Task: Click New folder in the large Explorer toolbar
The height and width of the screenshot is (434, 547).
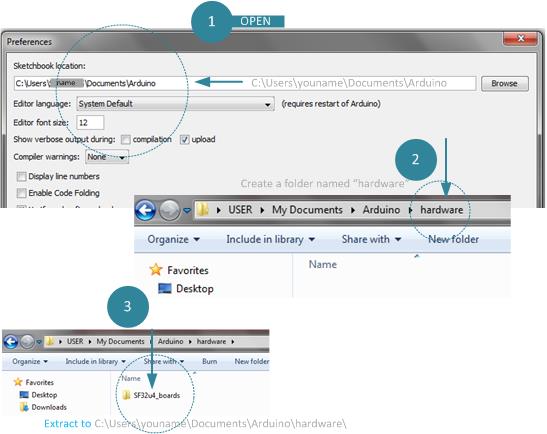Action: pyautogui.click(x=453, y=239)
